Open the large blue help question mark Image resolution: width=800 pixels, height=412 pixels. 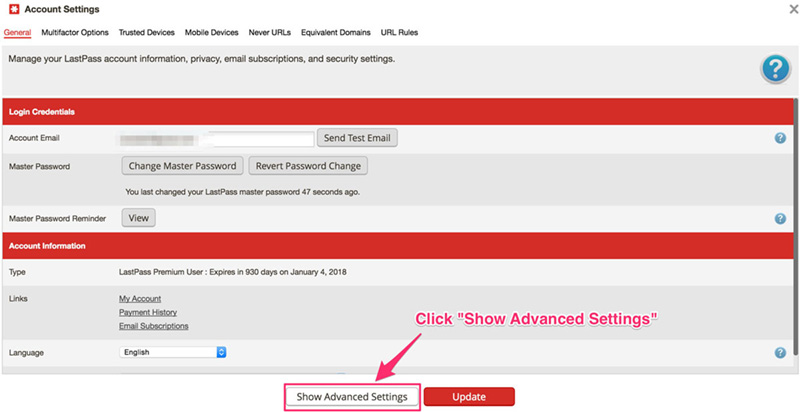[x=775, y=69]
